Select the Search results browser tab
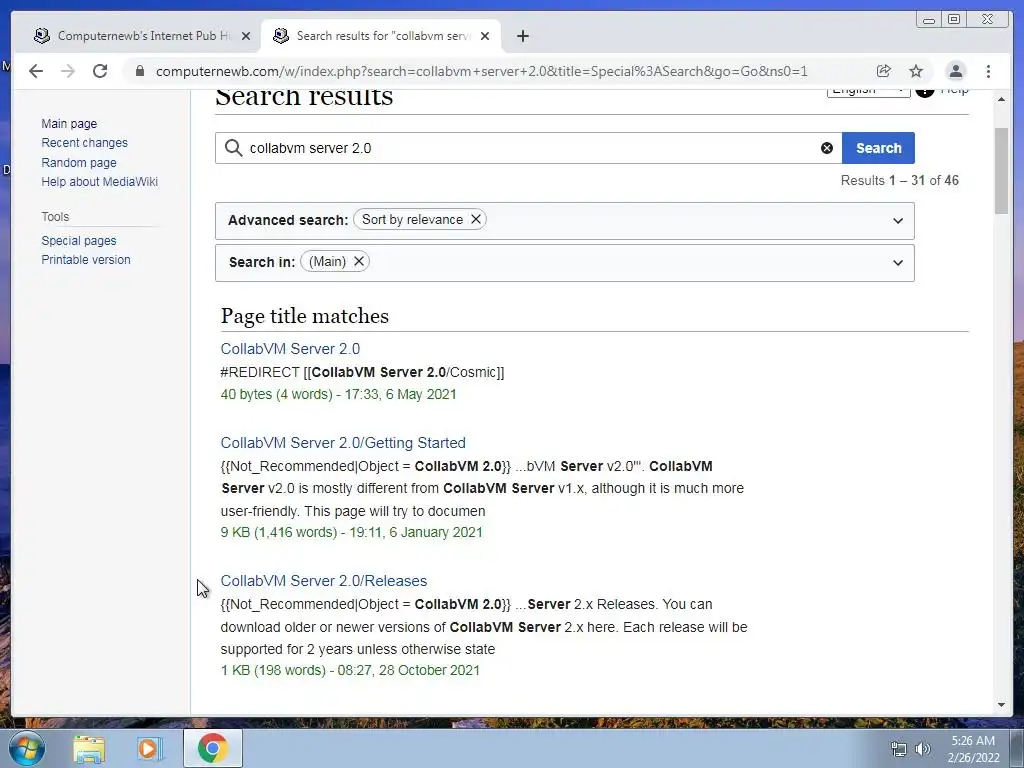The height and width of the screenshot is (768, 1024). click(x=381, y=36)
